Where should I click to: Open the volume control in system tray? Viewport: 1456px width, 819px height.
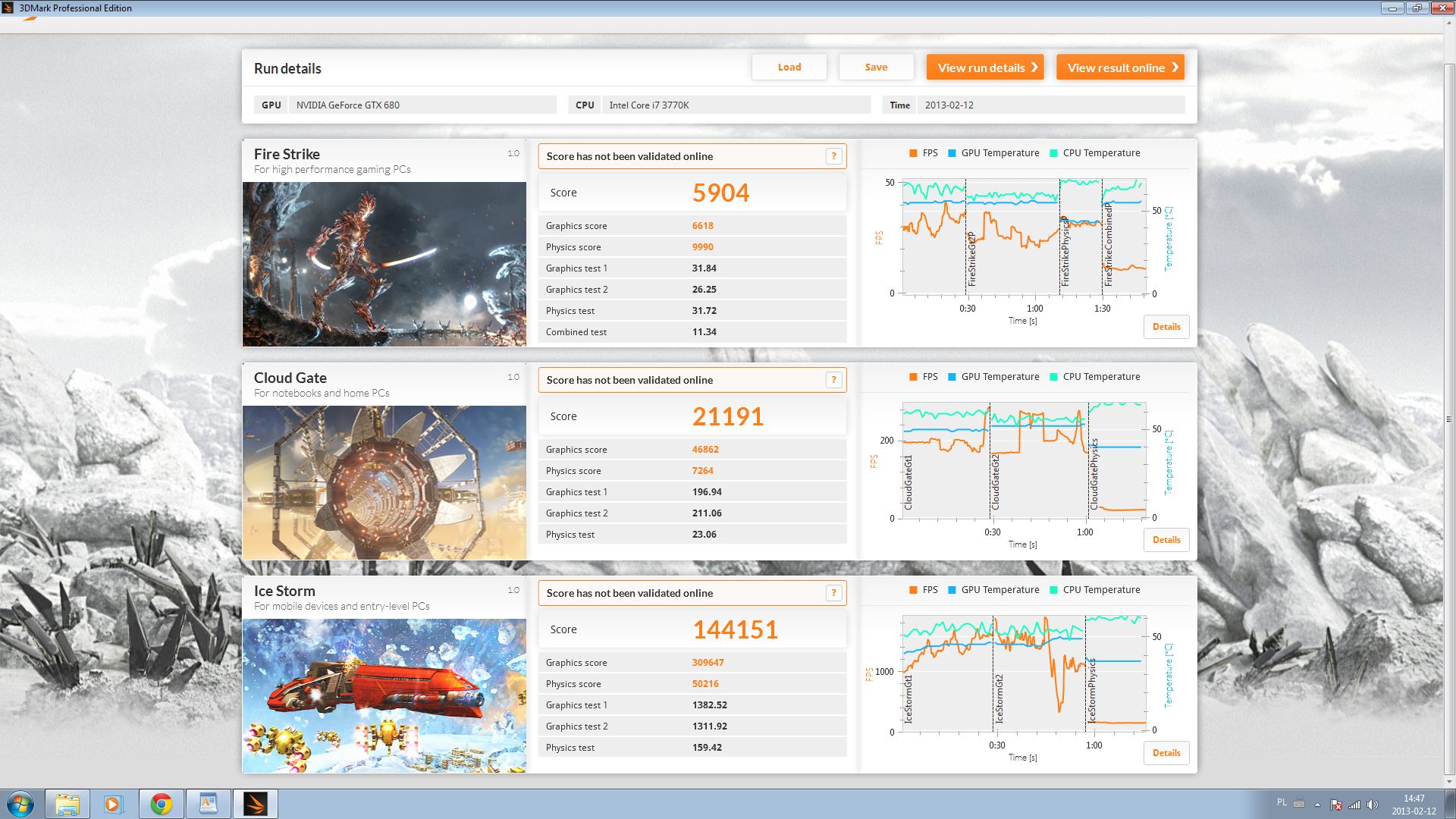[x=1372, y=805]
